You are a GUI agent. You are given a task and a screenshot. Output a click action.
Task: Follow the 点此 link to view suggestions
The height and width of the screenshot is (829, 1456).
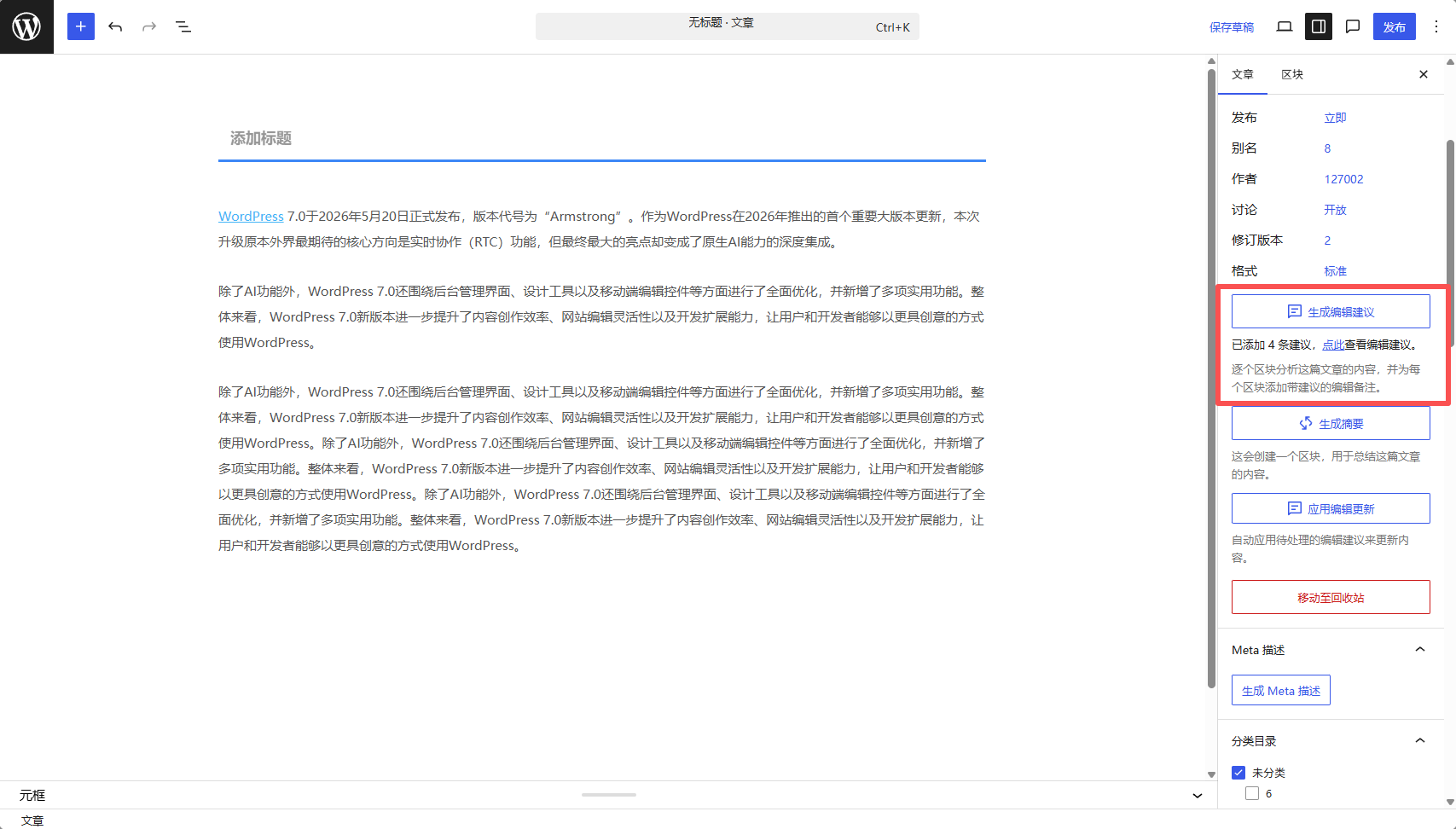(1333, 345)
